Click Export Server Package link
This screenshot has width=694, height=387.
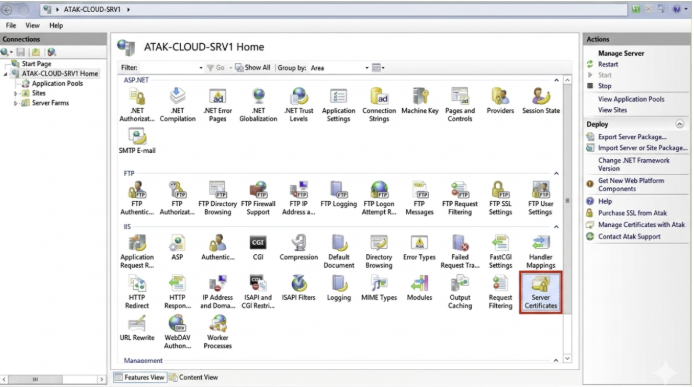click(632, 137)
